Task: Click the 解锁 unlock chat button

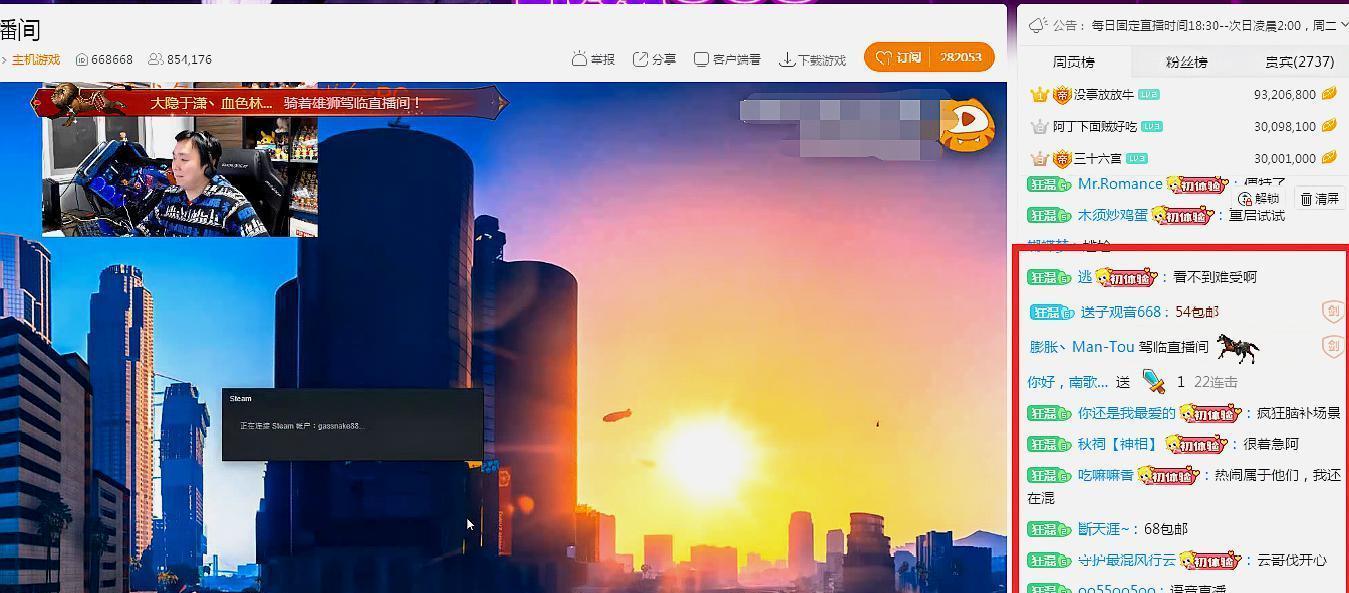Action: point(1260,198)
